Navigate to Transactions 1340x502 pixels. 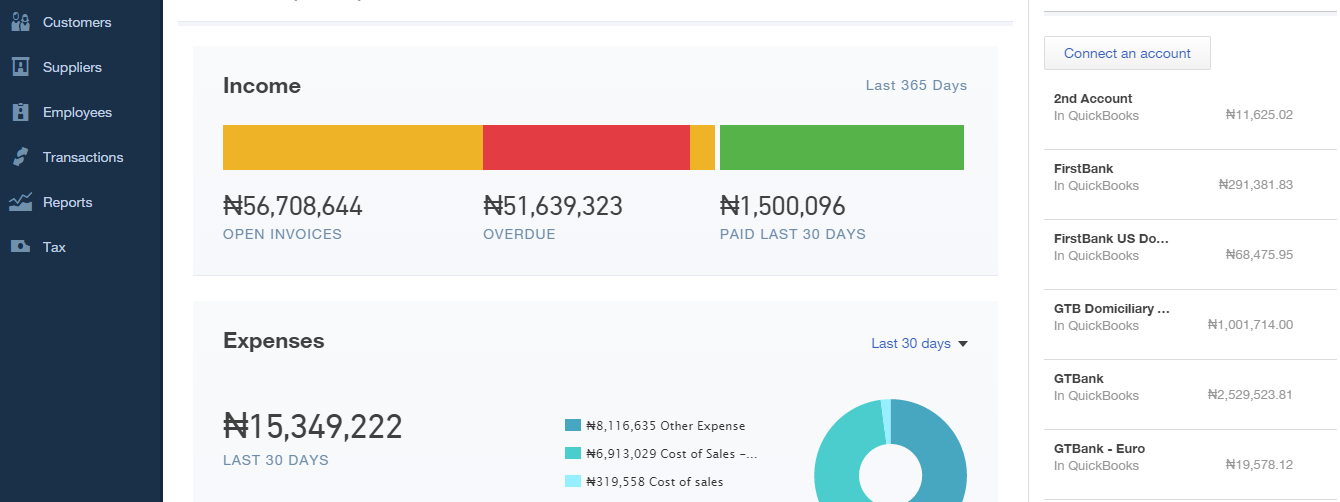point(83,157)
